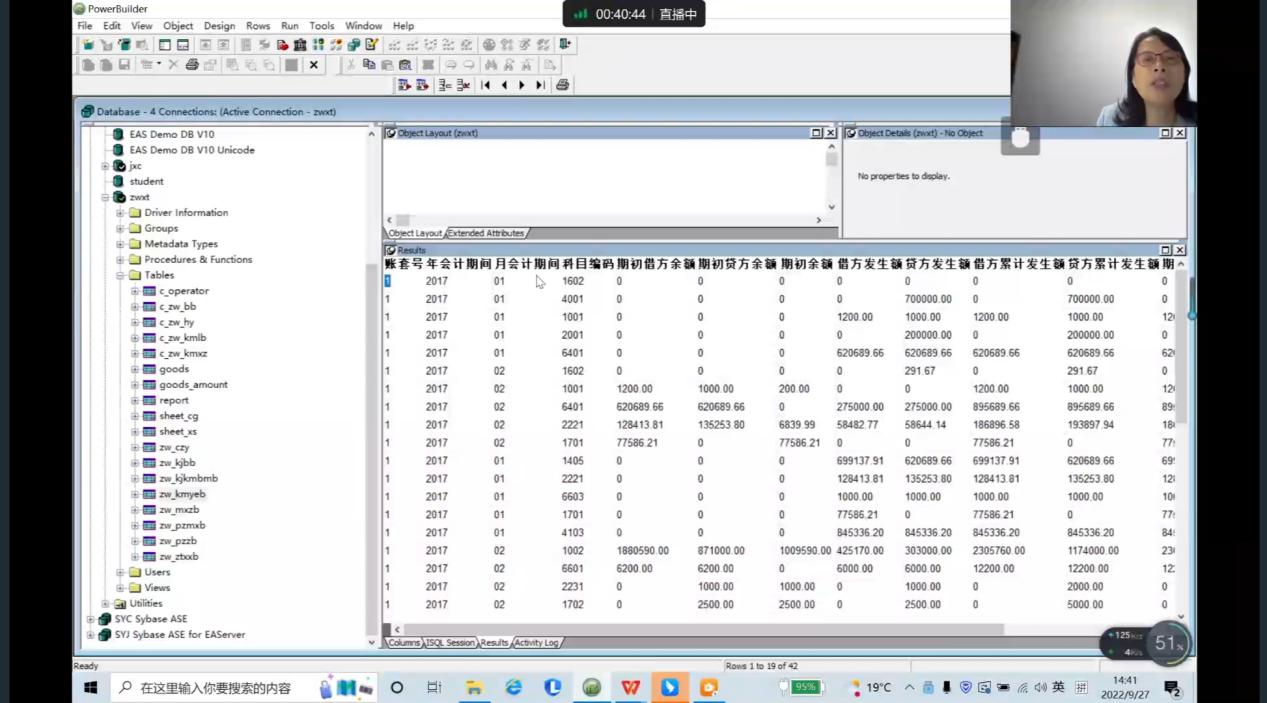Click the delete row icon
The height and width of the screenshot is (703, 1267).
pyautogui.click(x=463, y=85)
